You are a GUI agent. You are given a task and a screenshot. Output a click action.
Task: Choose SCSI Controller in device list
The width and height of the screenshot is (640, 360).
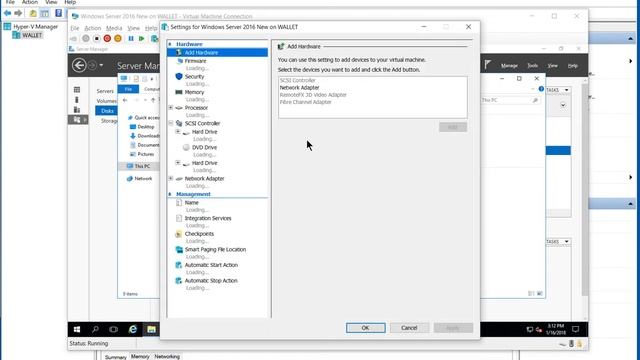(x=298, y=80)
